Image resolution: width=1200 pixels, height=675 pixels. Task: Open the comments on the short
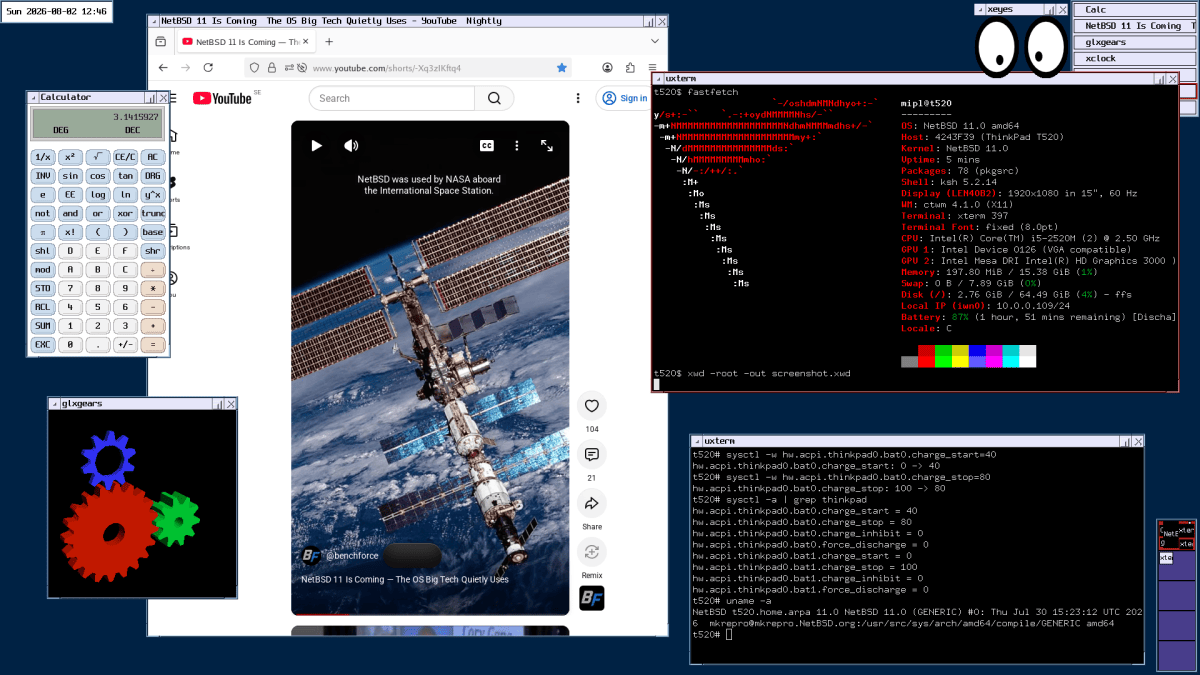coord(592,454)
